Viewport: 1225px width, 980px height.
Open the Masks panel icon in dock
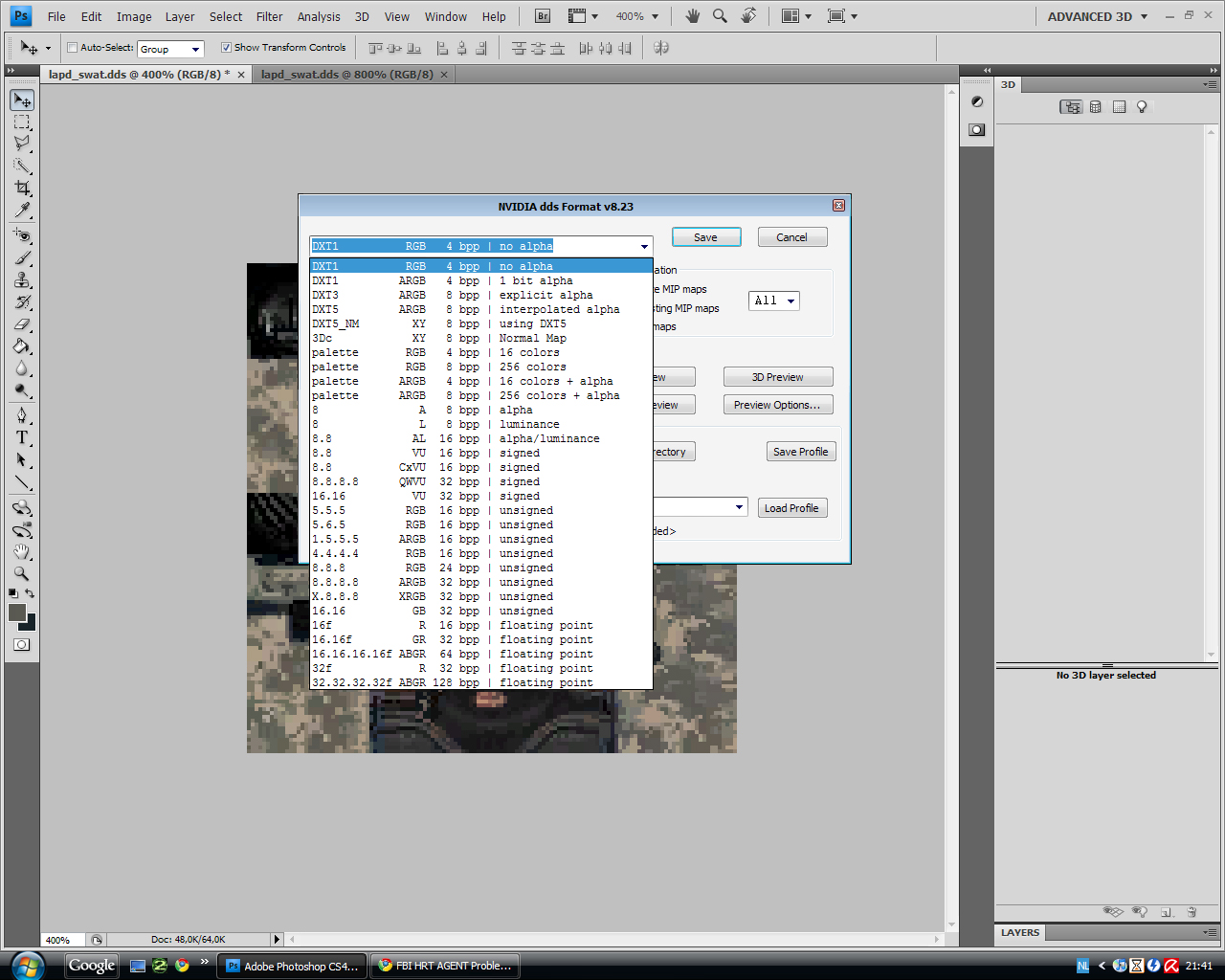point(977,129)
